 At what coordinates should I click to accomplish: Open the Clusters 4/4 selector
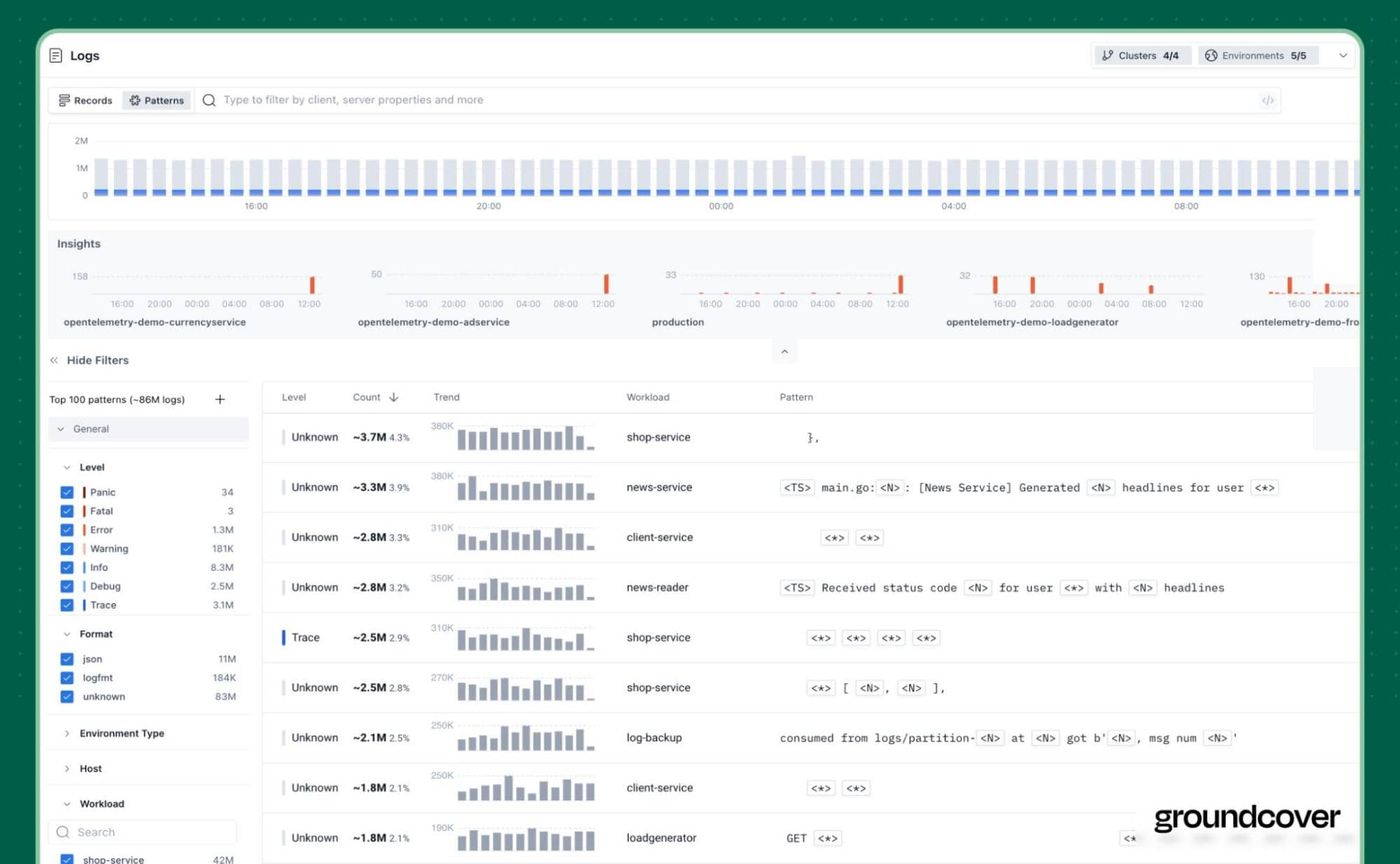[1142, 56]
